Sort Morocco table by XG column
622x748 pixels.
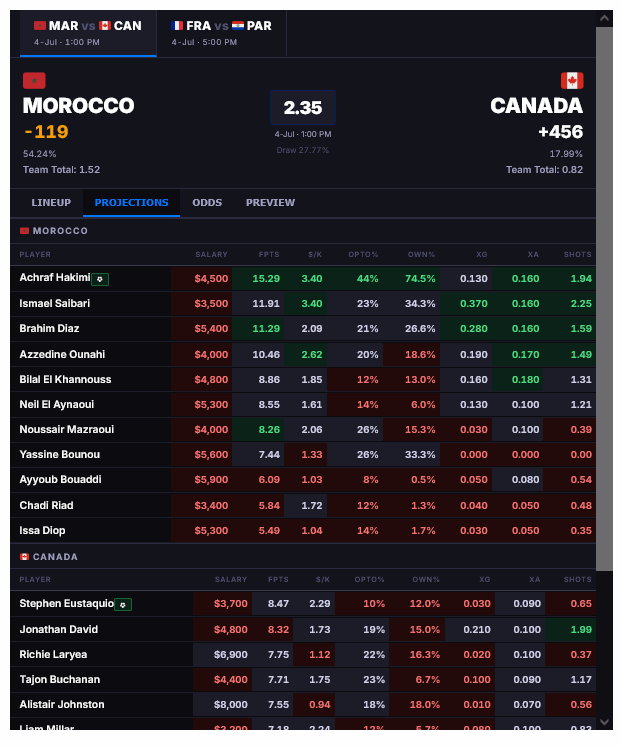click(x=482, y=255)
